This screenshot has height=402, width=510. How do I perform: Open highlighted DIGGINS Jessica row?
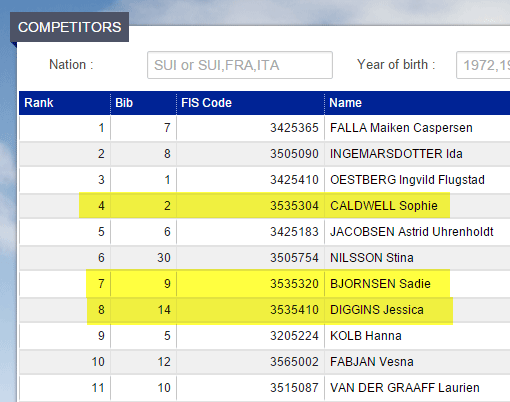pyautogui.click(x=265, y=310)
